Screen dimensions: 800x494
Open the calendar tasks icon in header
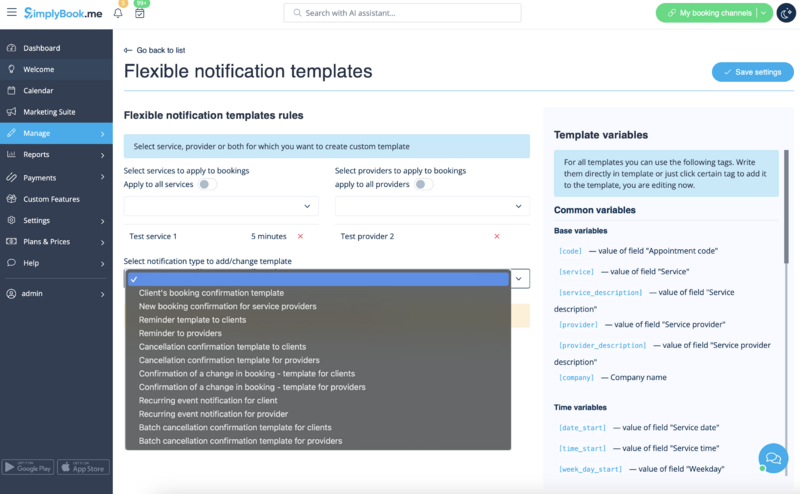coord(139,13)
